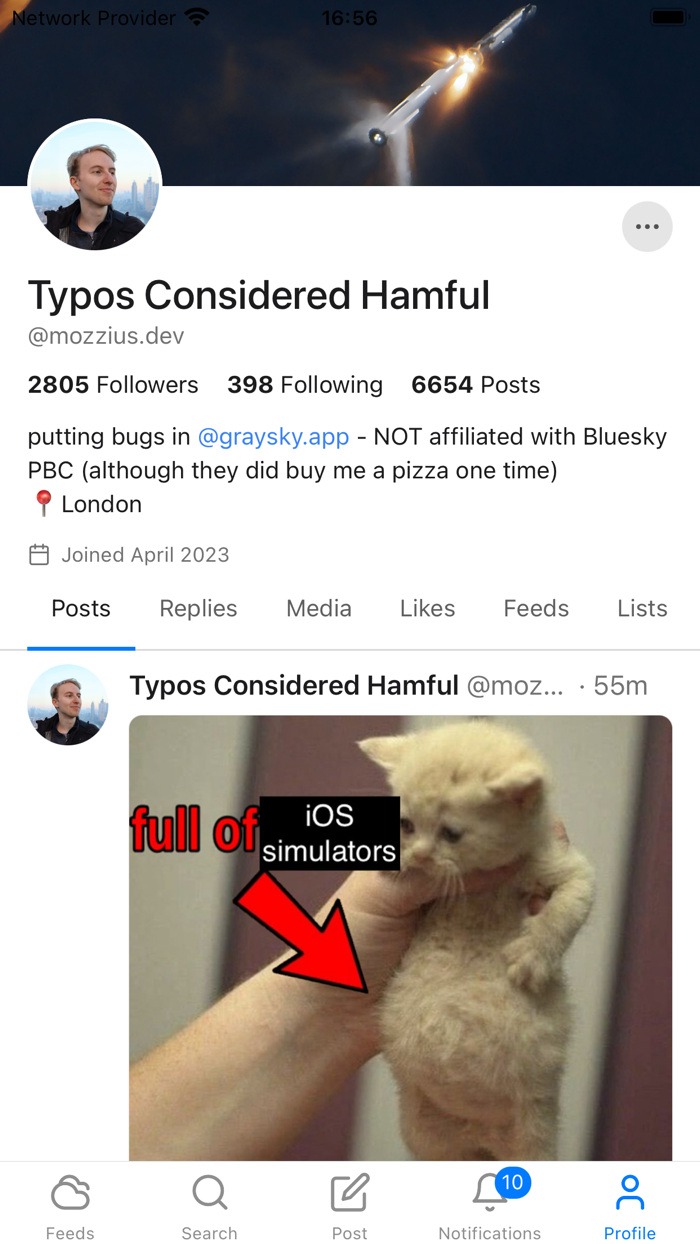Image resolution: width=700 pixels, height=1244 pixels.
Task: Open the profile Feeds tab
Action: (536, 608)
